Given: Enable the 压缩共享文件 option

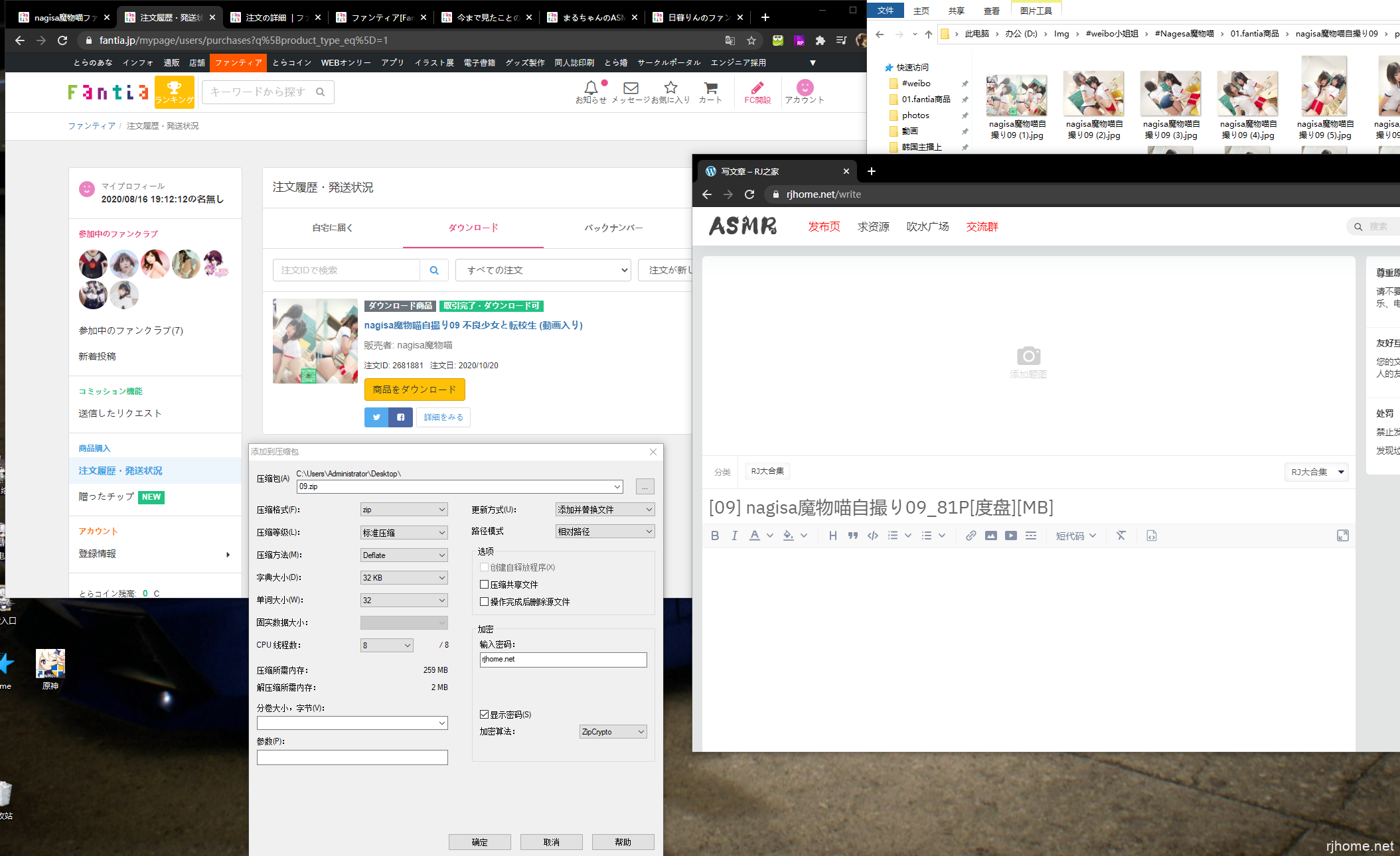Looking at the screenshot, I should coord(485,584).
